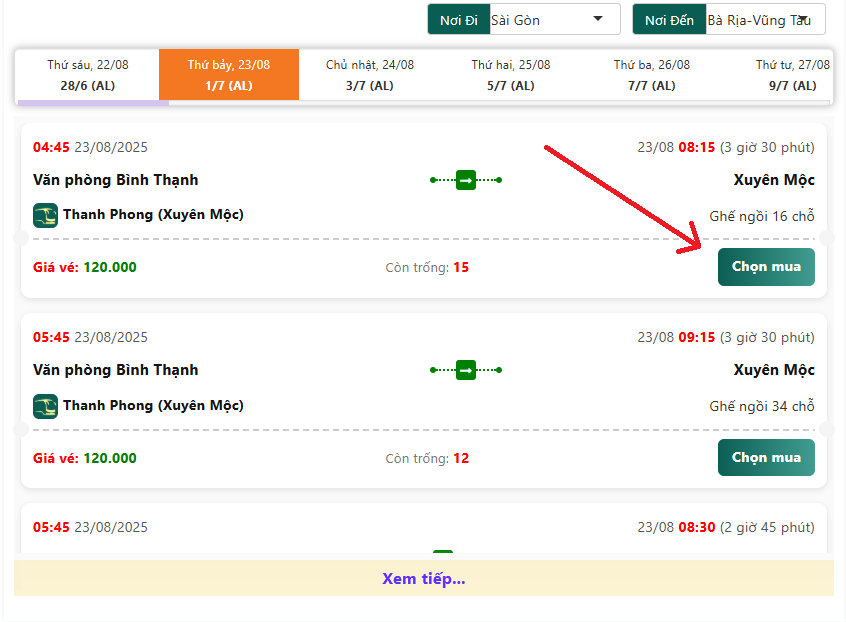Click Thanh Phong logo icon in 09:15 arrival trip
The height and width of the screenshot is (622, 846).
point(45,406)
